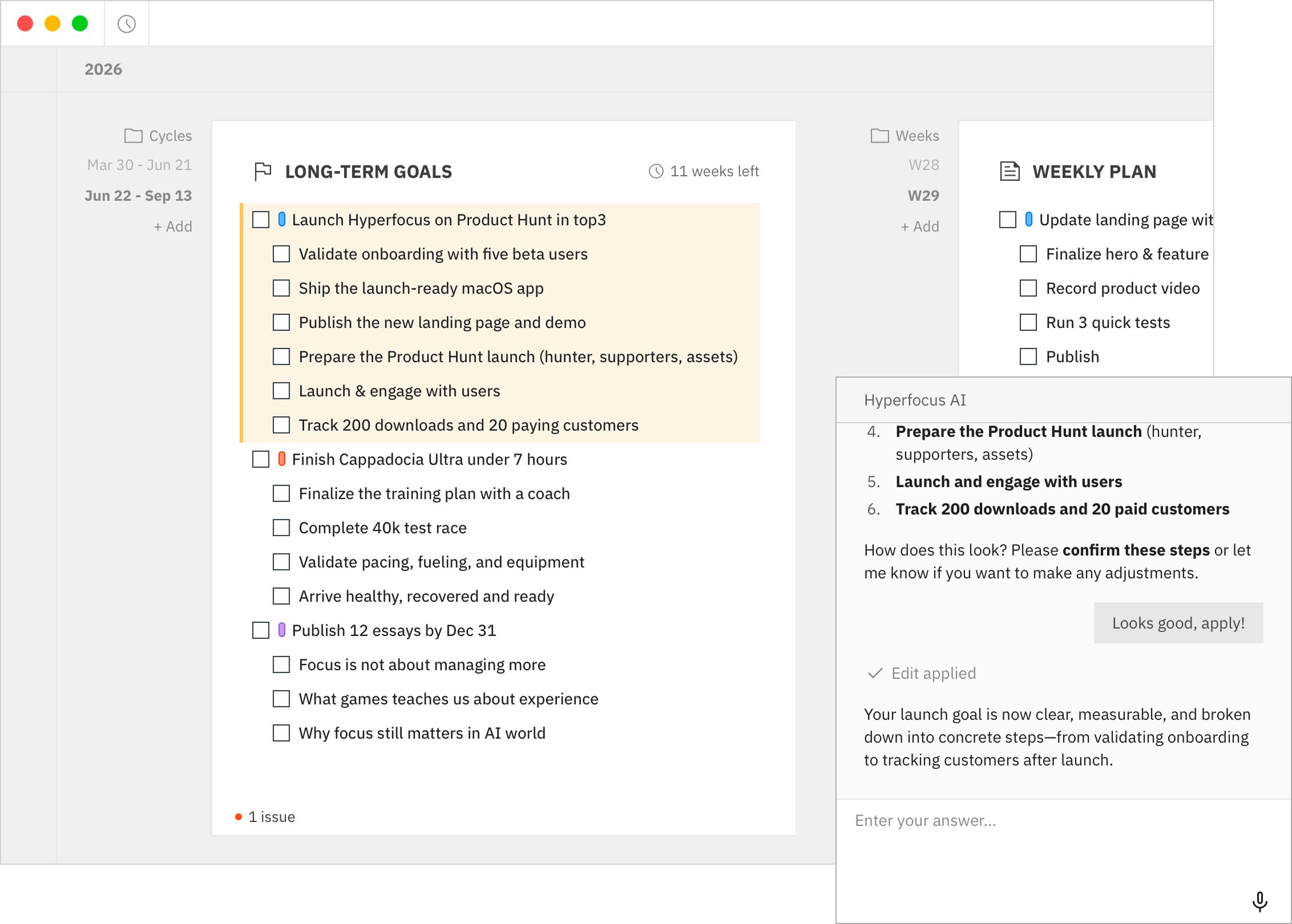Check Update landing page weekly task
The height and width of the screenshot is (924, 1292).
click(x=1008, y=220)
